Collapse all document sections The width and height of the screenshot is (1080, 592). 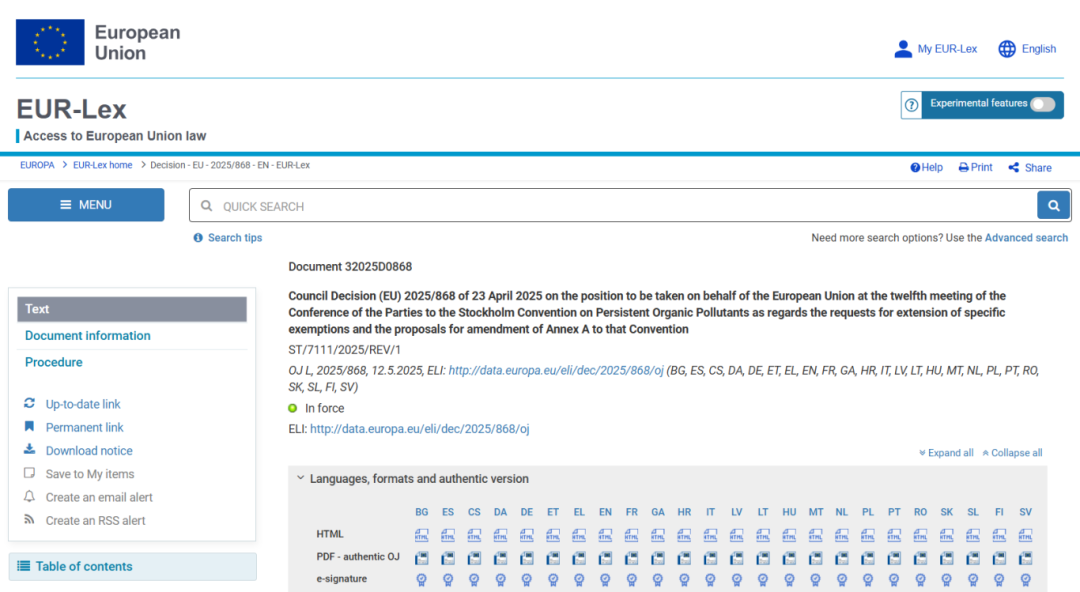1012,453
